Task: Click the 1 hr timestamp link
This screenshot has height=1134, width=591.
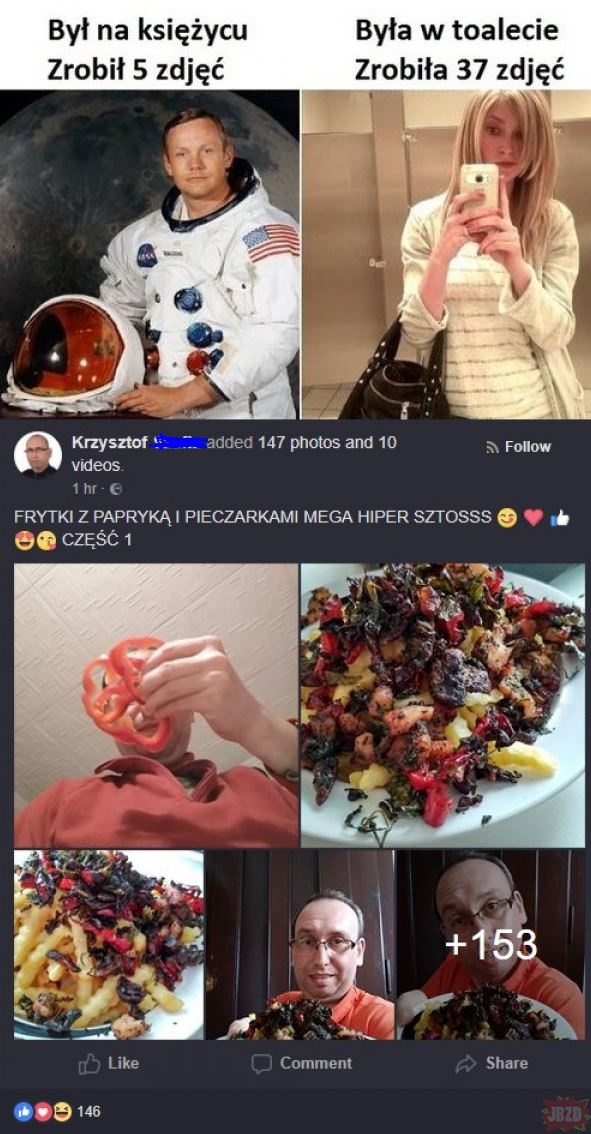Action: point(84,489)
